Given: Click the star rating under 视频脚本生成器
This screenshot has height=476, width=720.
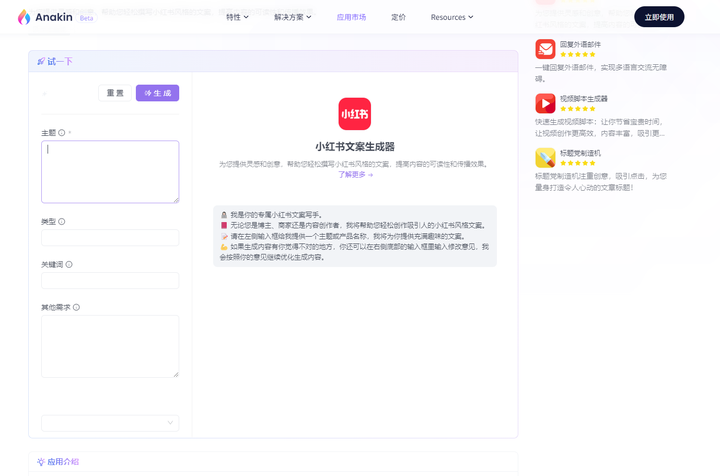Looking at the screenshot, I should tap(578, 109).
